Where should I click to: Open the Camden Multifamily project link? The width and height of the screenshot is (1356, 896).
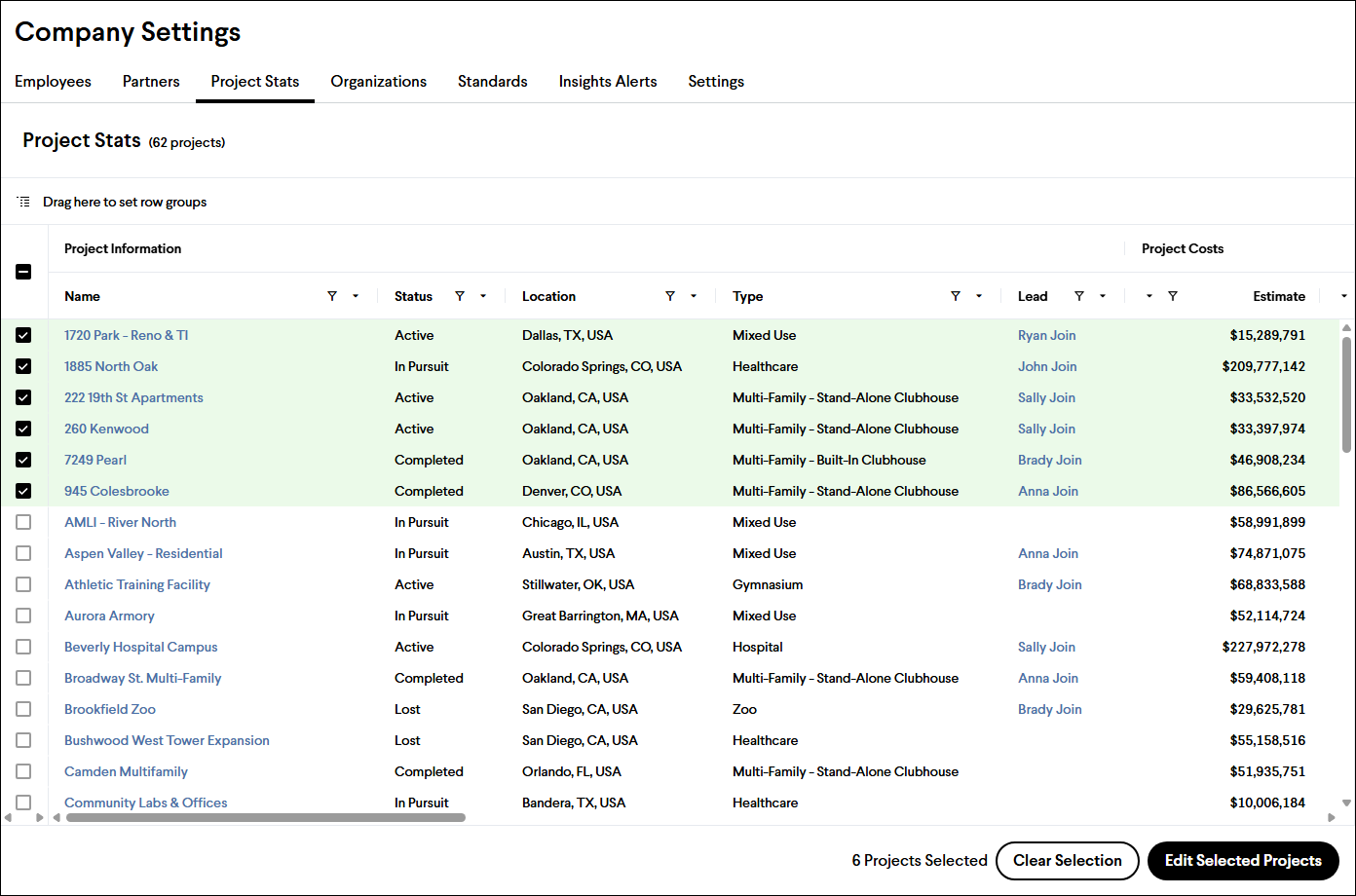pos(126,771)
